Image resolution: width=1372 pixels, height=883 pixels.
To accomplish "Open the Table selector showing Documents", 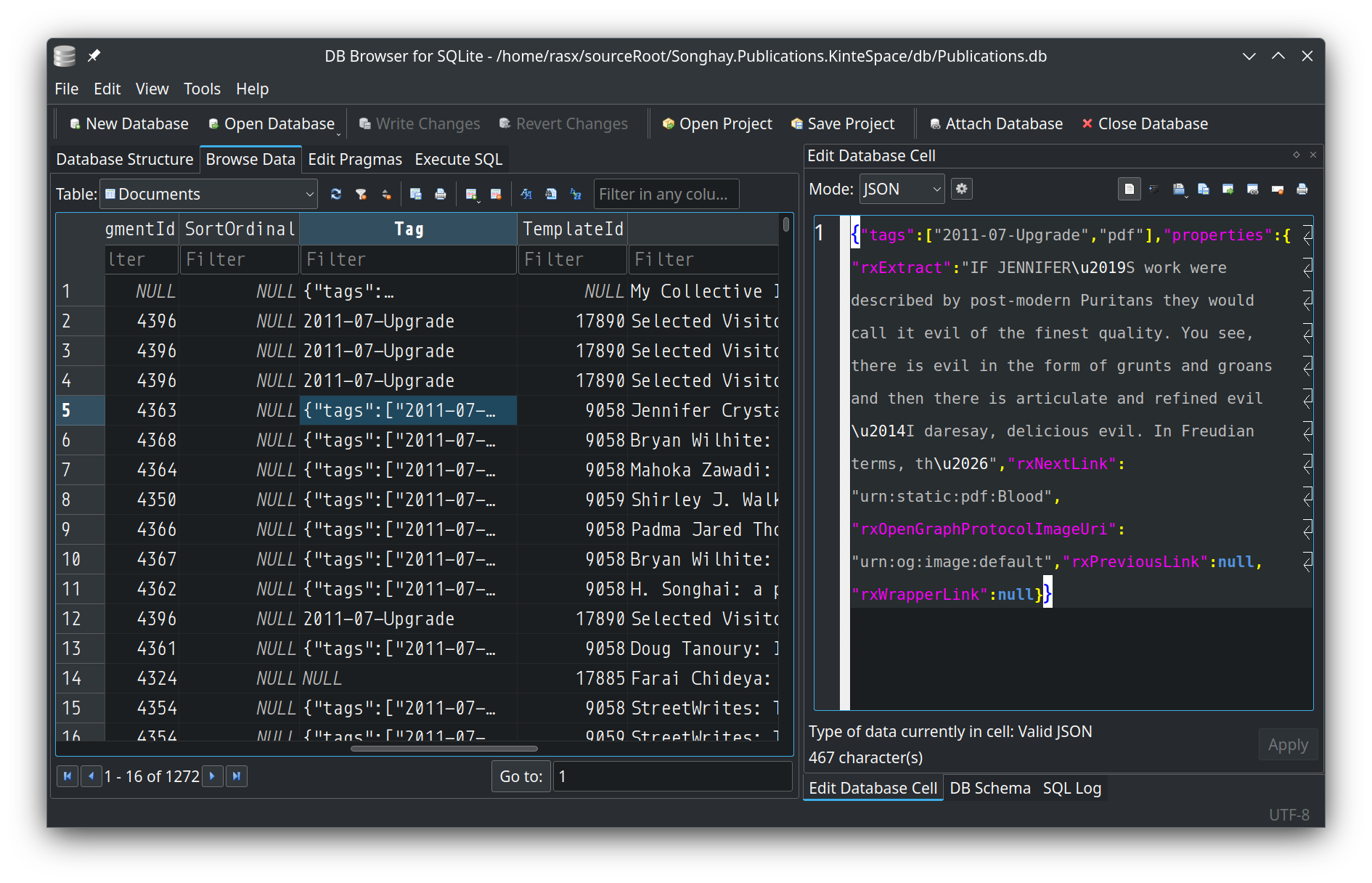I will (209, 194).
